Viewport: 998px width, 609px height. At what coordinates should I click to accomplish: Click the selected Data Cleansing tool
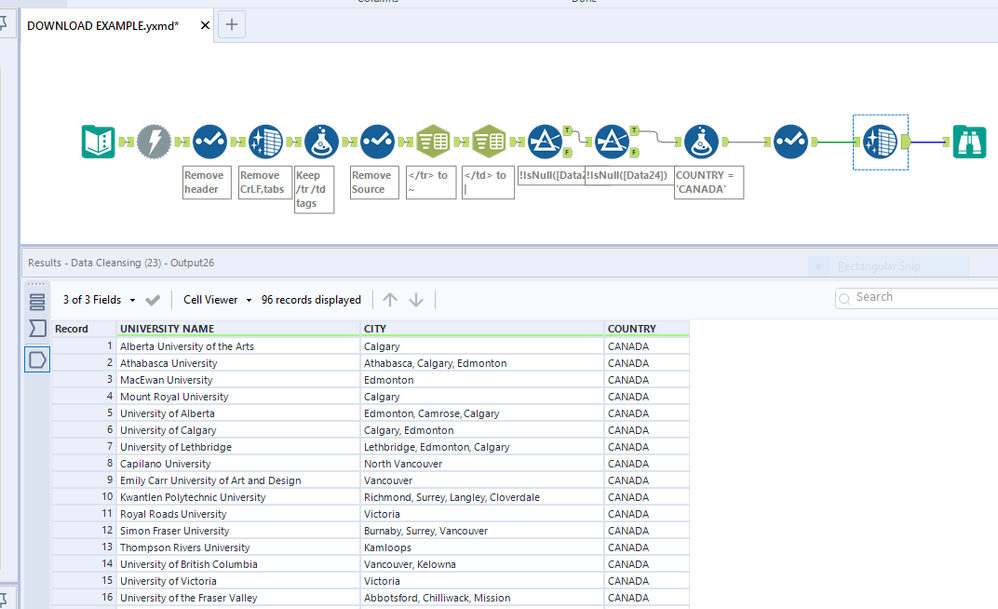pos(880,142)
